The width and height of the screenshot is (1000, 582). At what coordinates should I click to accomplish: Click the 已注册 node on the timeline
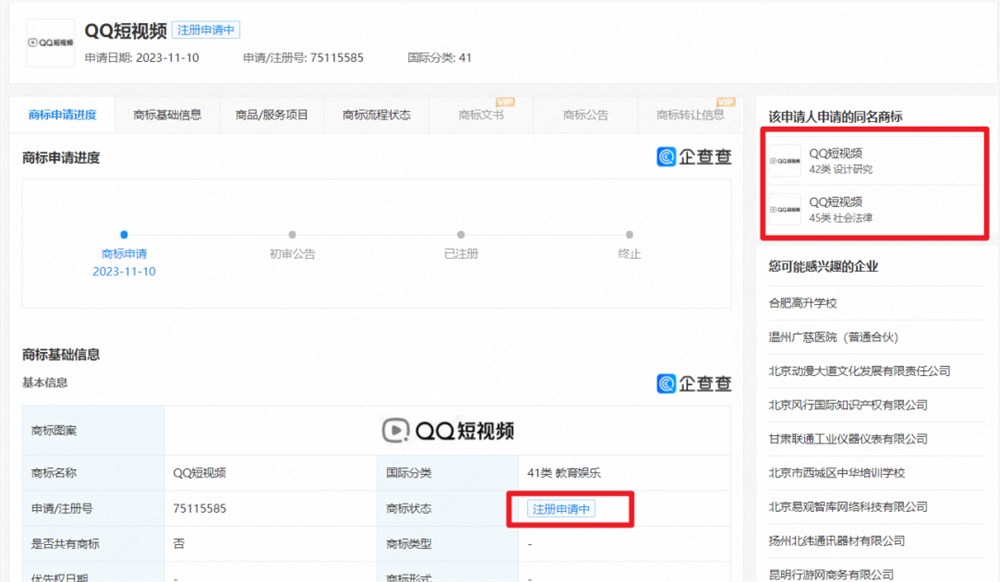(461, 238)
